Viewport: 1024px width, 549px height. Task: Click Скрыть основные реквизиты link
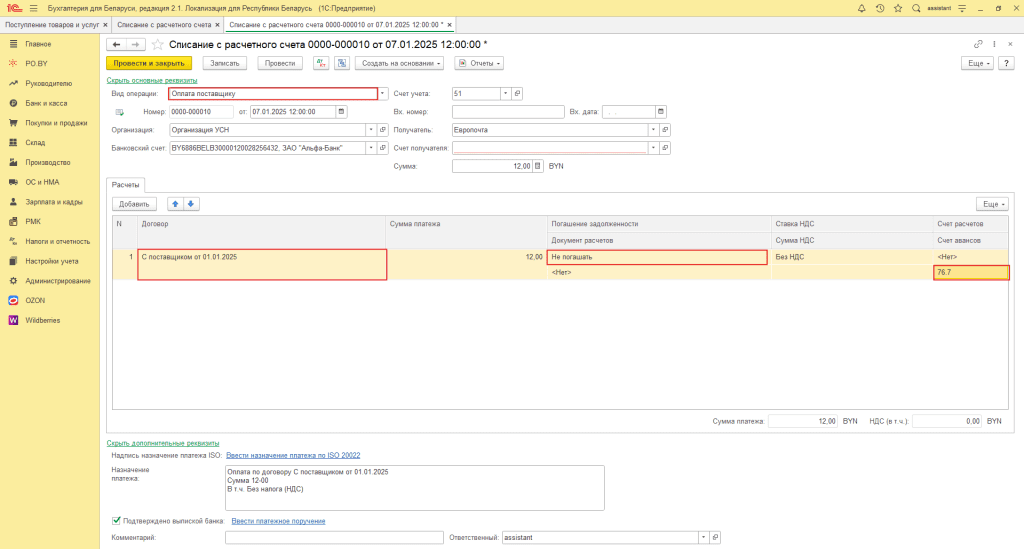tap(152, 80)
